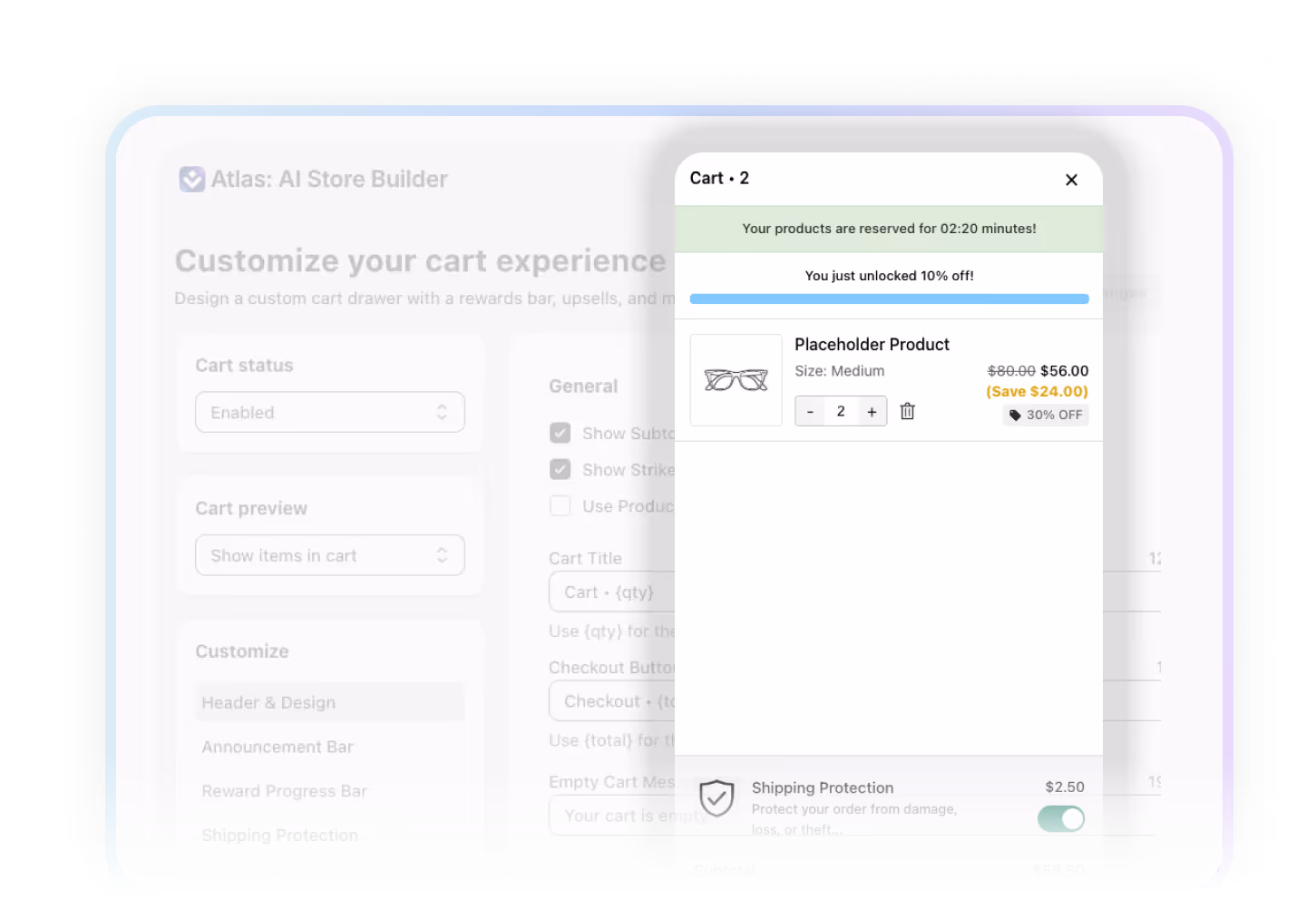1316x900 pixels.
Task: Turn off the Shipping Protection toggle
Action: point(1061,818)
